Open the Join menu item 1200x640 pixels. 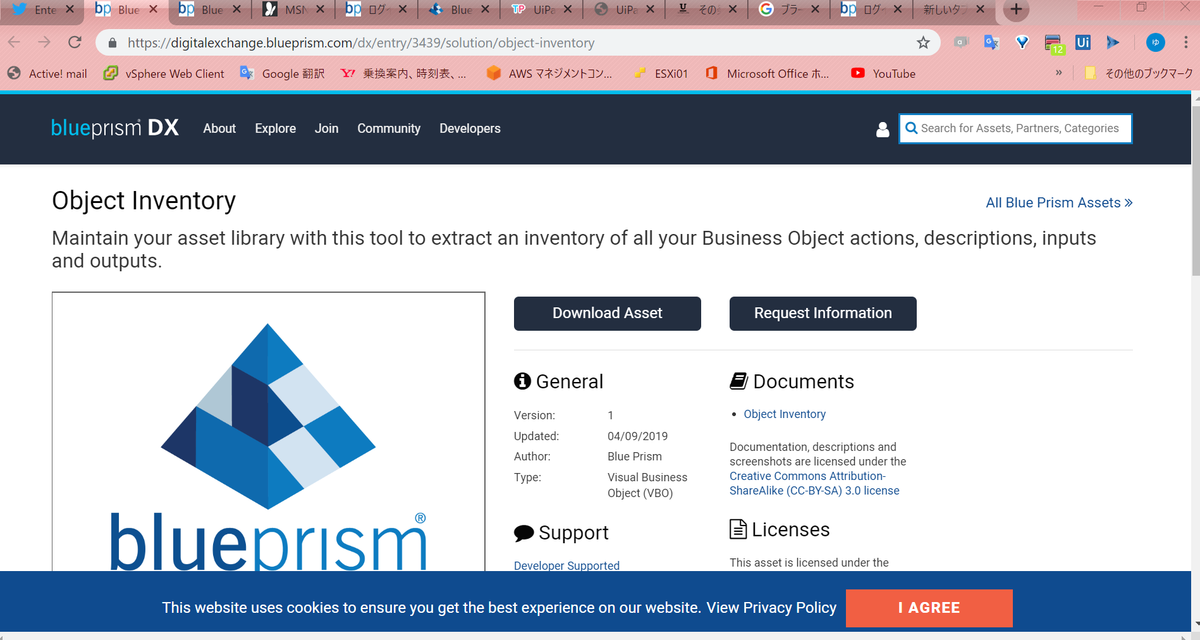point(327,128)
